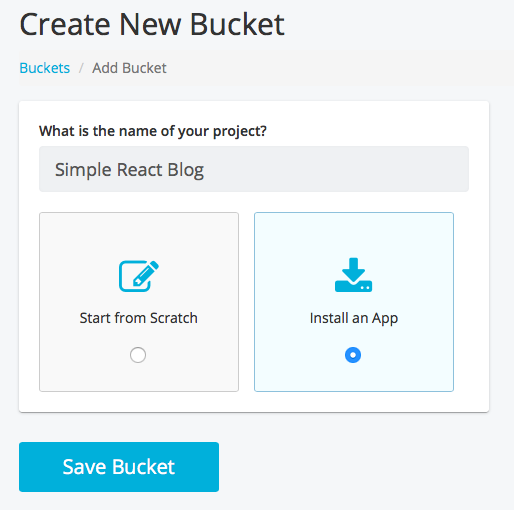Image resolution: width=514 pixels, height=510 pixels.
Task: Click the slash separator in the breadcrumb
Action: point(81,68)
